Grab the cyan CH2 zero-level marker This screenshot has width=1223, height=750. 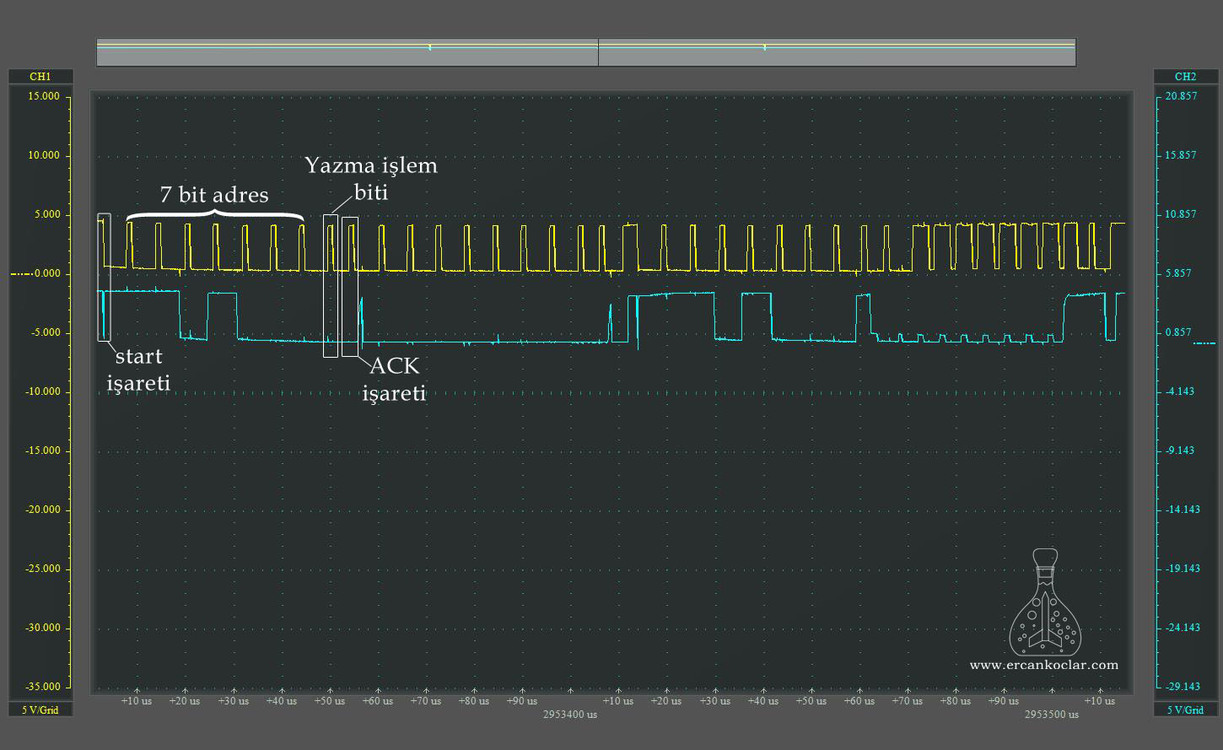(1204, 343)
